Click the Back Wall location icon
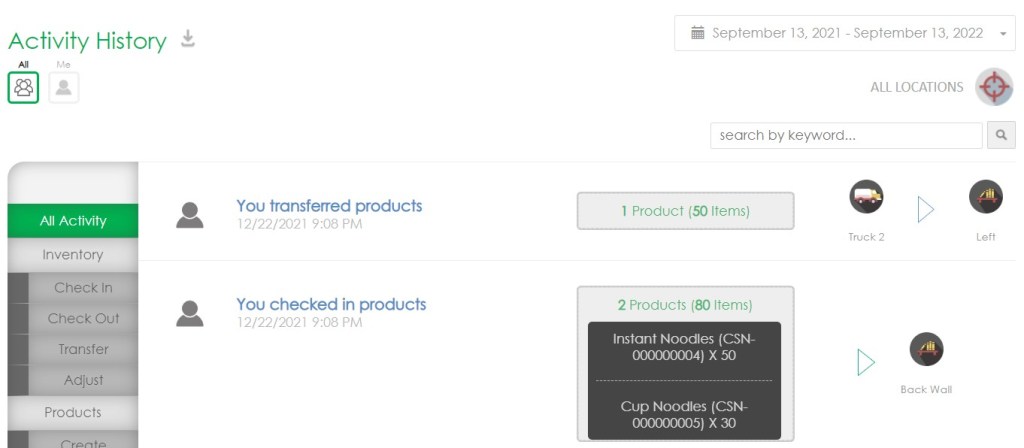 (926, 350)
